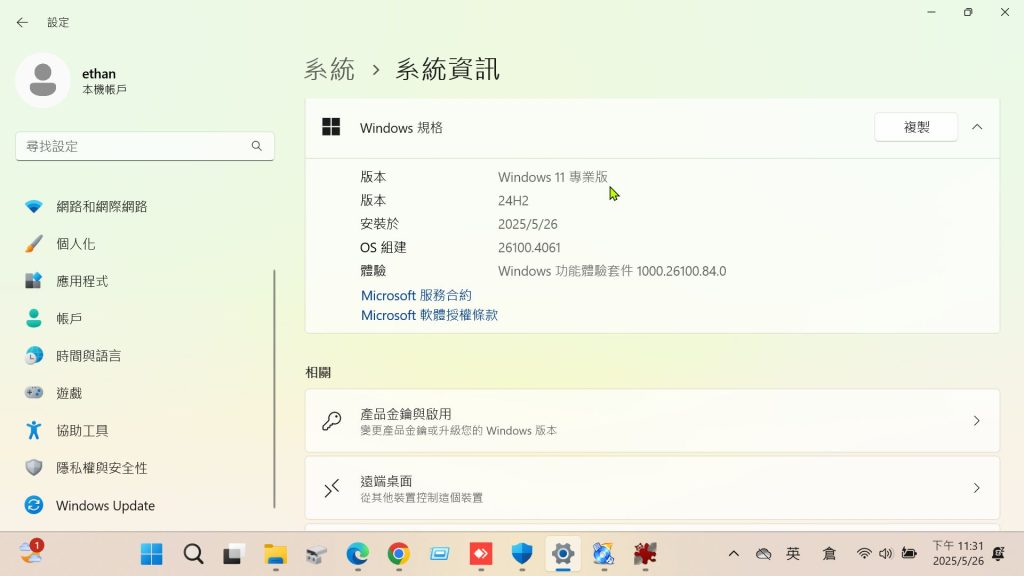Click the Windows Start button
Image resolution: width=1024 pixels, height=576 pixels.
click(x=152, y=554)
